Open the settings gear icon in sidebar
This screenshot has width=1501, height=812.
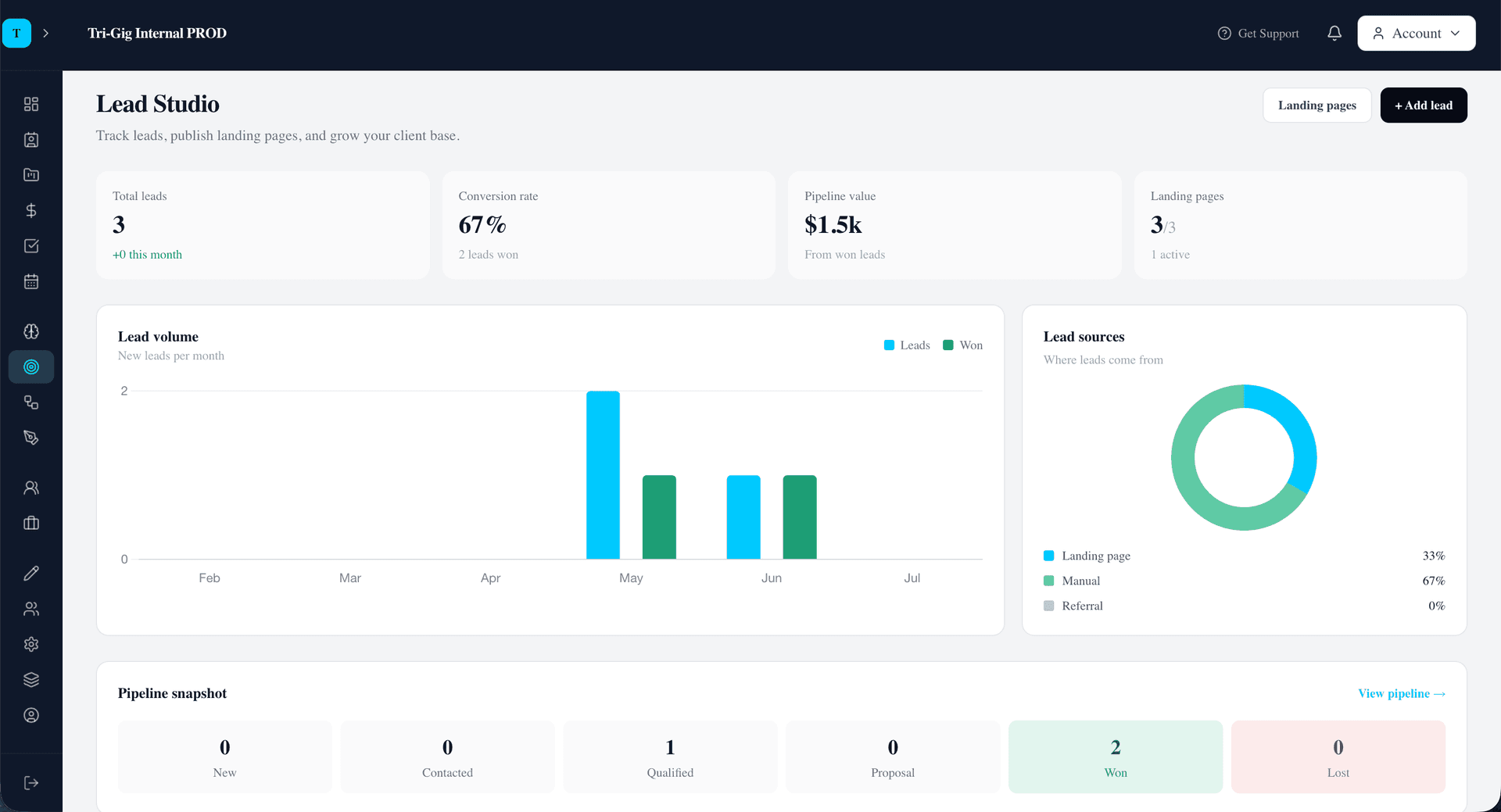[x=31, y=644]
